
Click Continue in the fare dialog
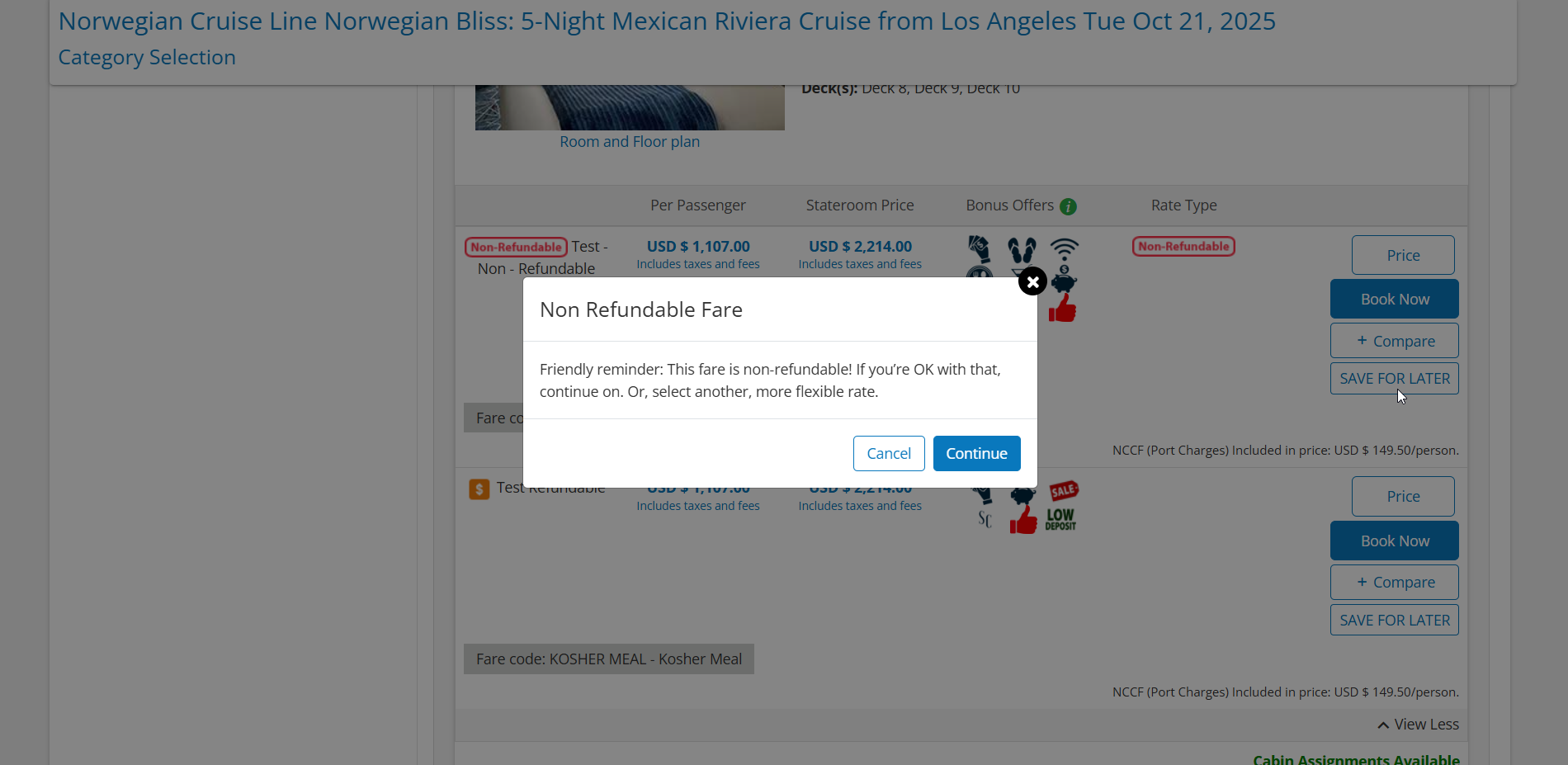(976, 453)
